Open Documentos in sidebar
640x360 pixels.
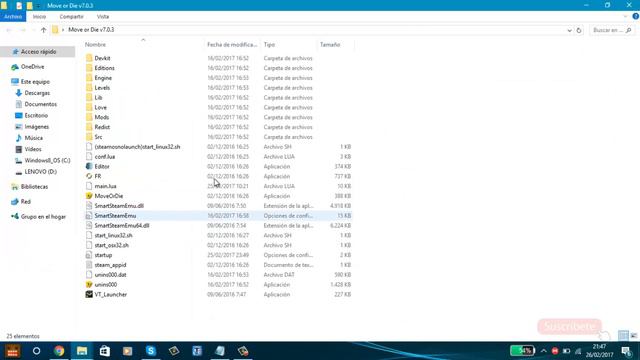pyautogui.click(x=40, y=104)
